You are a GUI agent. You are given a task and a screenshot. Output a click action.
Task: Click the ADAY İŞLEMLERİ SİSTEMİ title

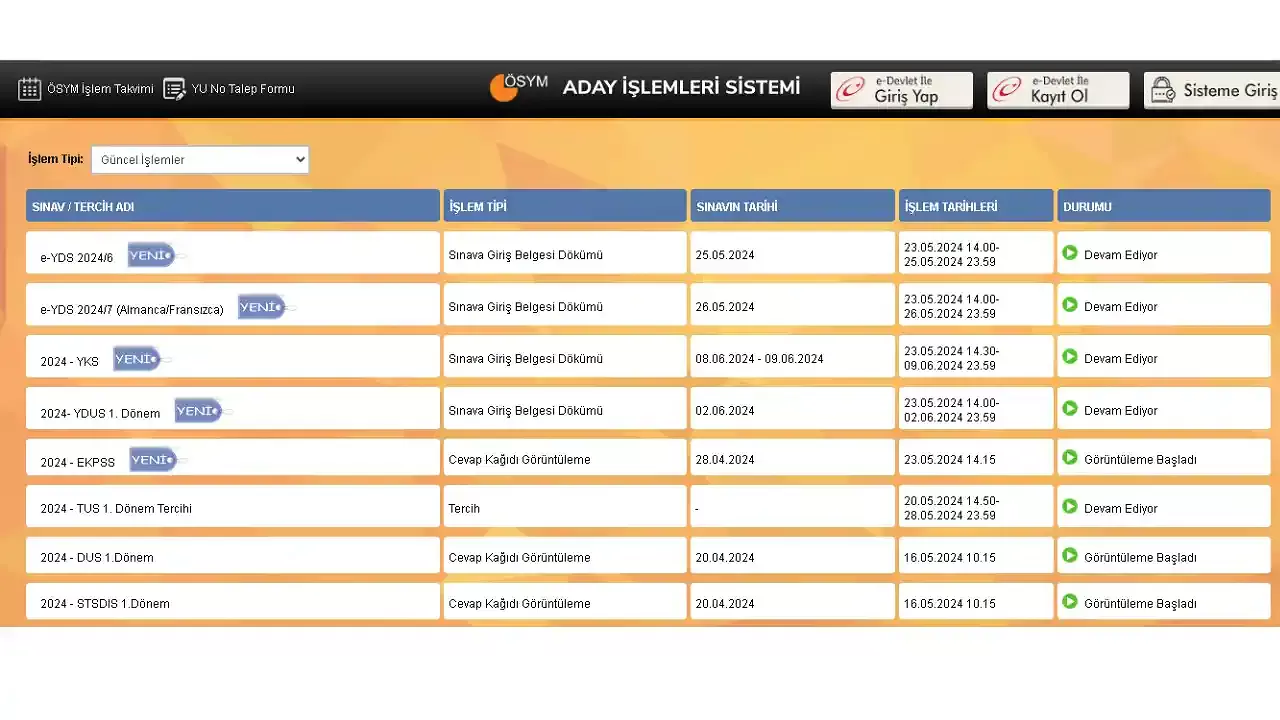tap(681, 88)
